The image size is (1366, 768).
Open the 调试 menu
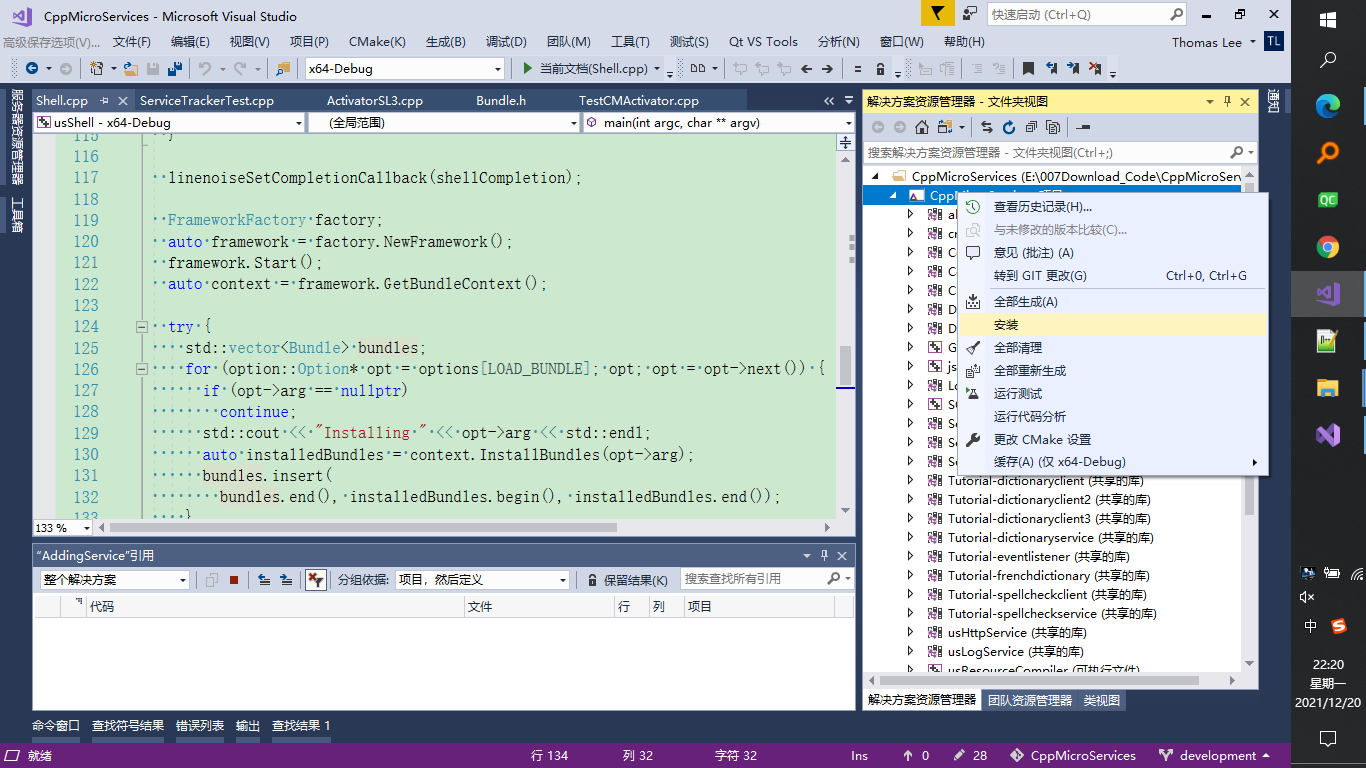(x=506, y=42)
